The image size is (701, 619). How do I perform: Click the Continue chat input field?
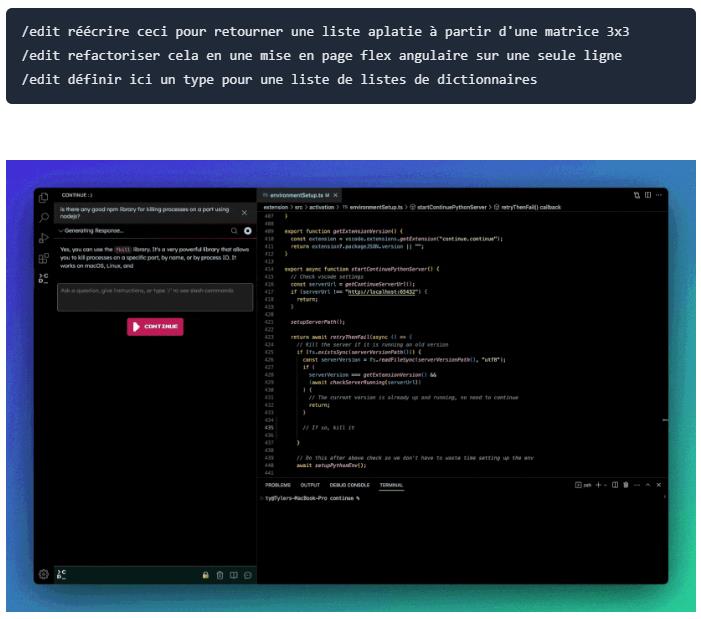coord(155,297)
